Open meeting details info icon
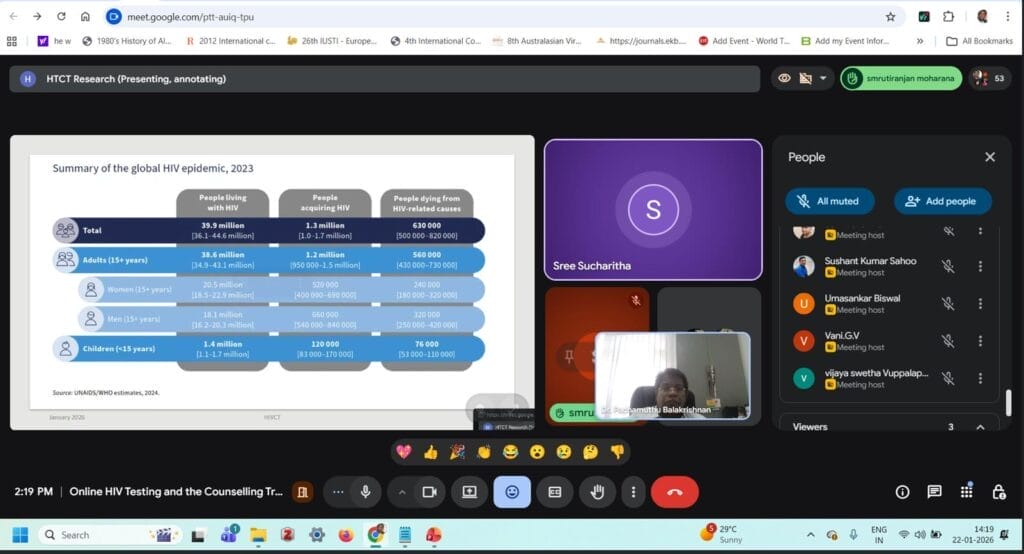1024x554 pixels. coord(902,492)
